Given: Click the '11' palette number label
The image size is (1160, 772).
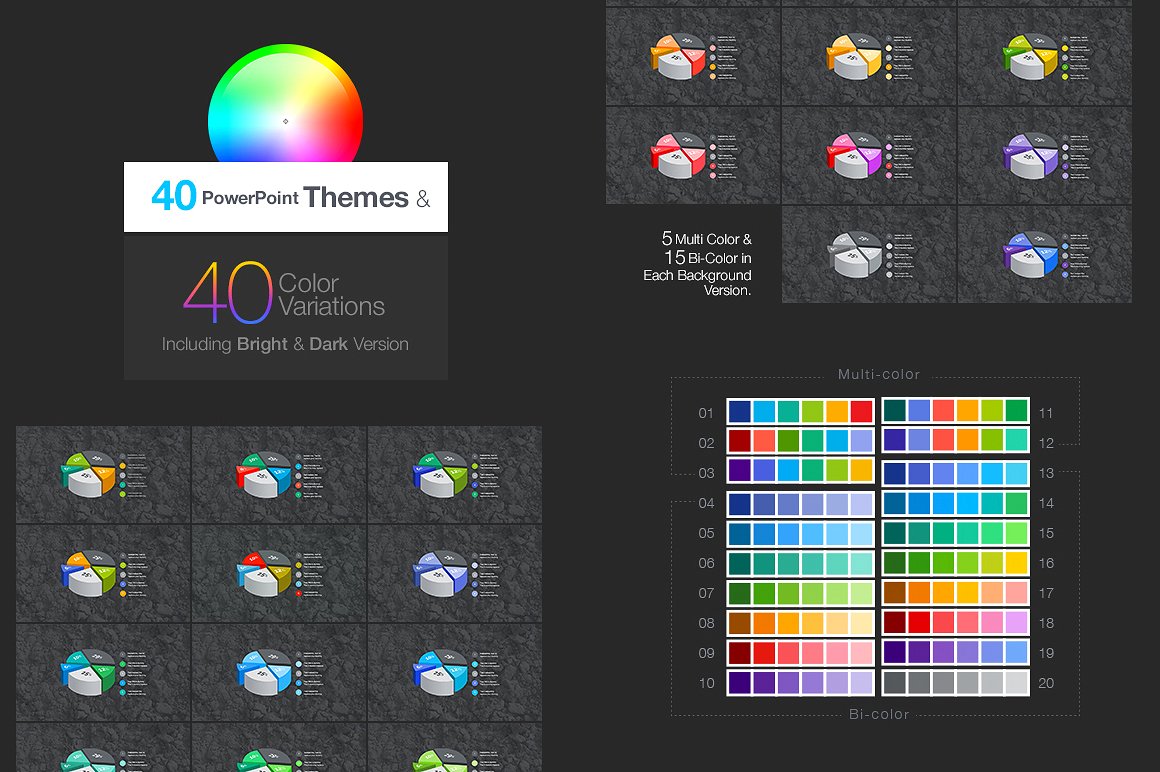Looking at the screenshot, I should [1045, 413].
